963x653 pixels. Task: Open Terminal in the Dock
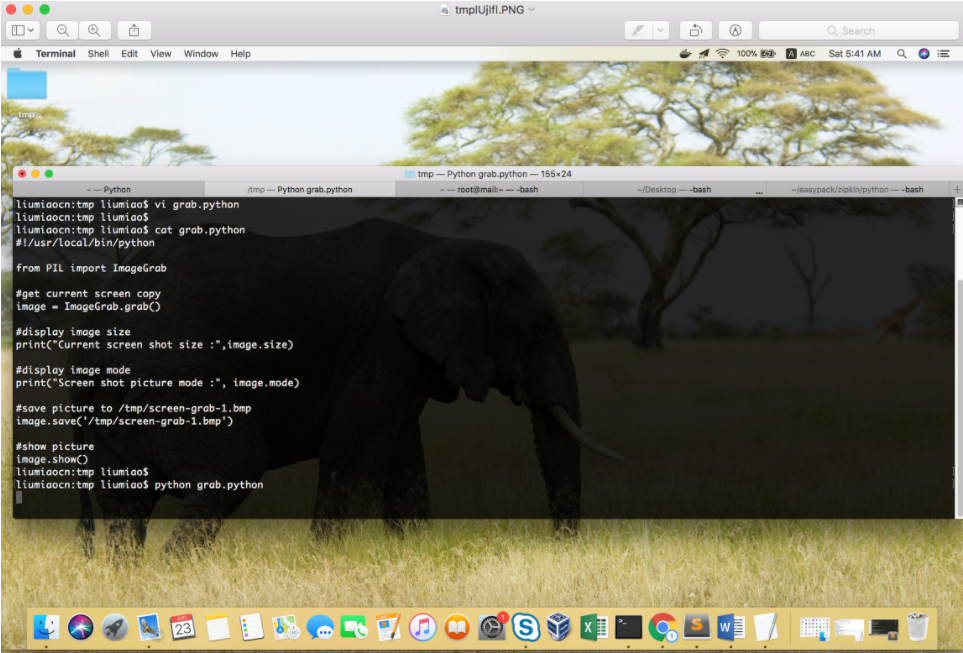point(628,627)
